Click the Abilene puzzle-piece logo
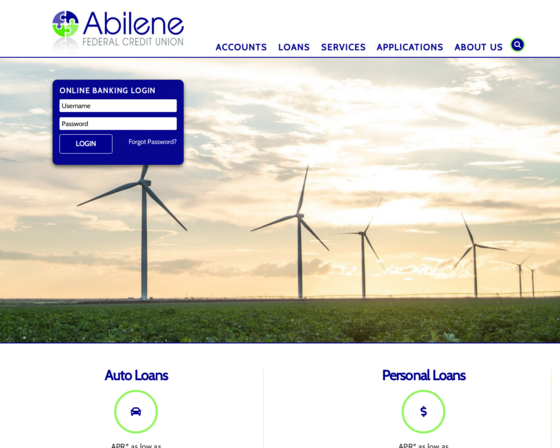The height and width of the screenshot is (448, 560). [65, 24]
